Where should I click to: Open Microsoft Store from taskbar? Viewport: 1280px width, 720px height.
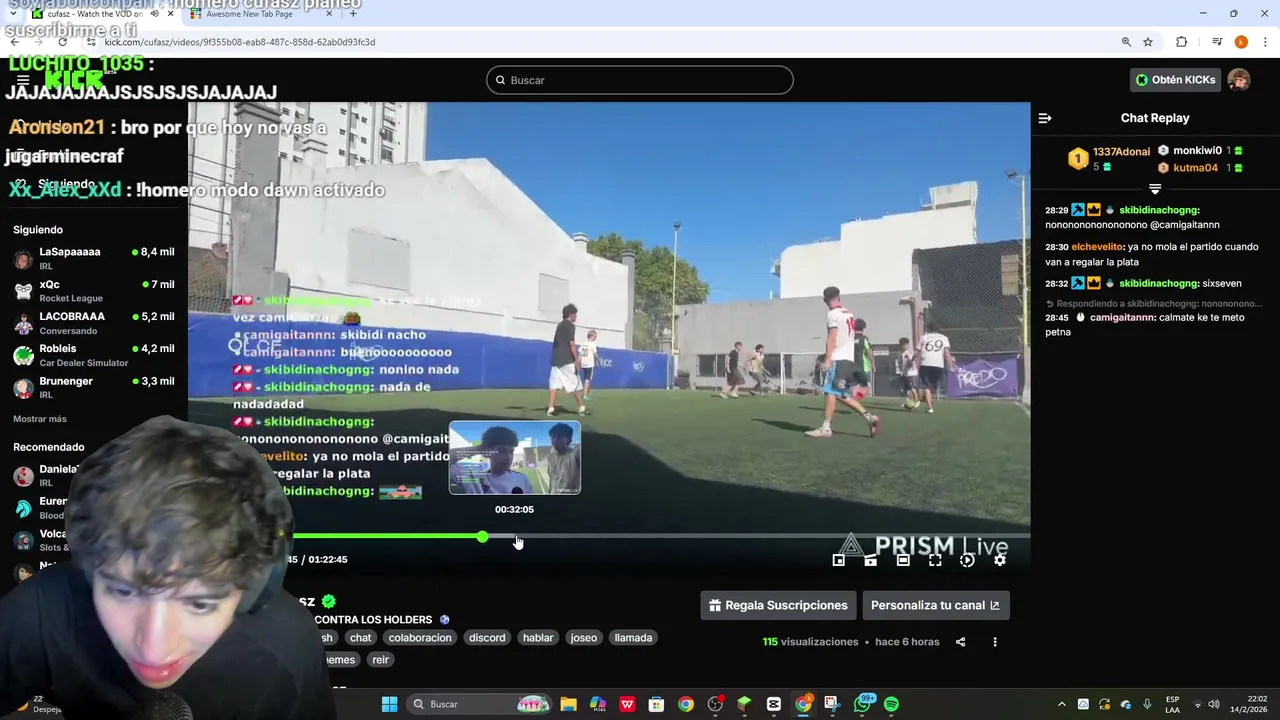(656, 704)
